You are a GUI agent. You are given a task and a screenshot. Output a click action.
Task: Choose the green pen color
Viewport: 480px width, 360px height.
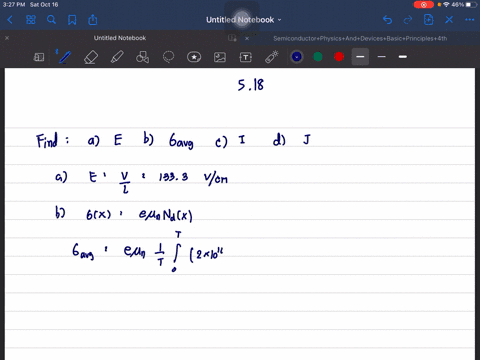(318, 57)
